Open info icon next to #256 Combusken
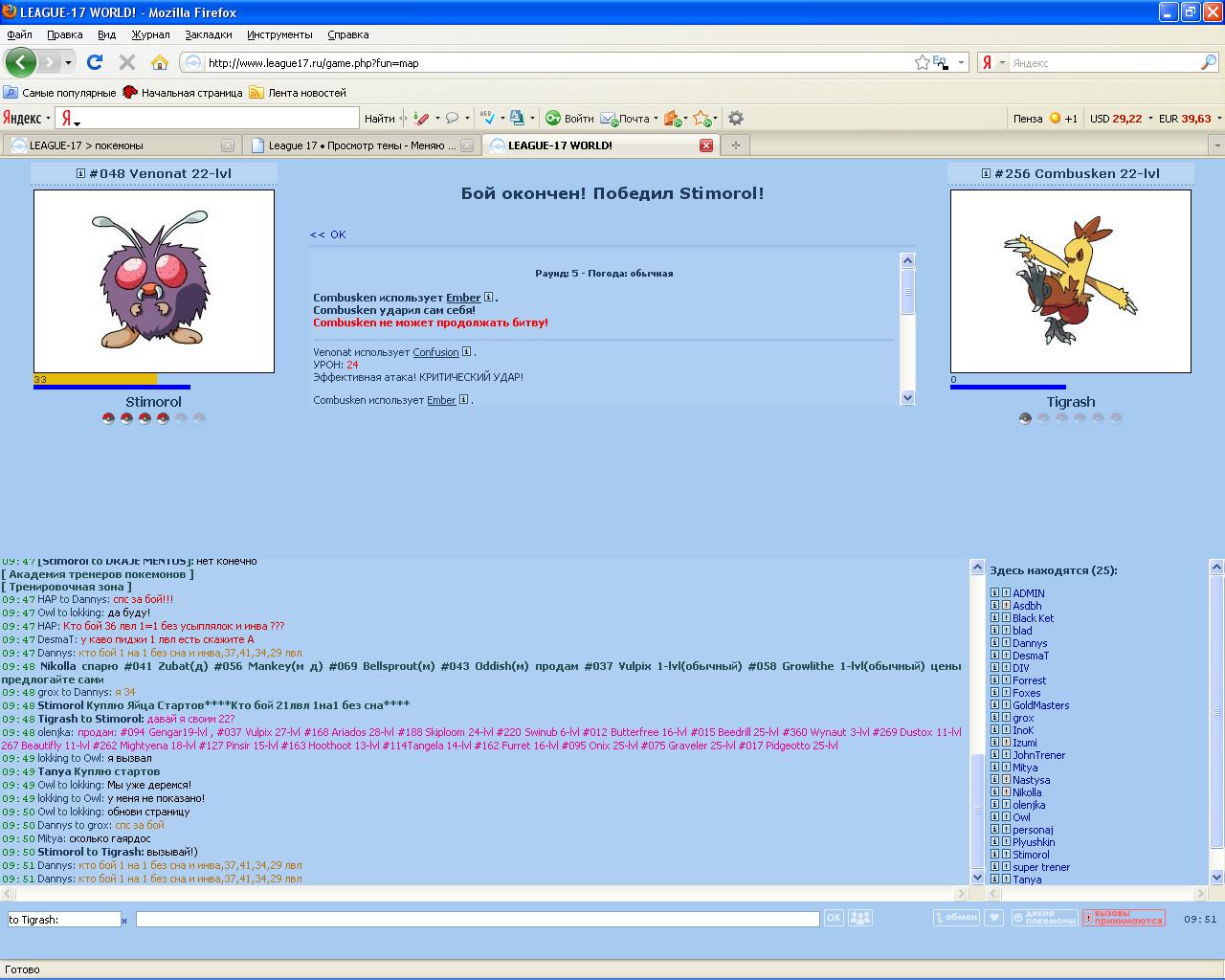1225x980 pixels. 986,173
